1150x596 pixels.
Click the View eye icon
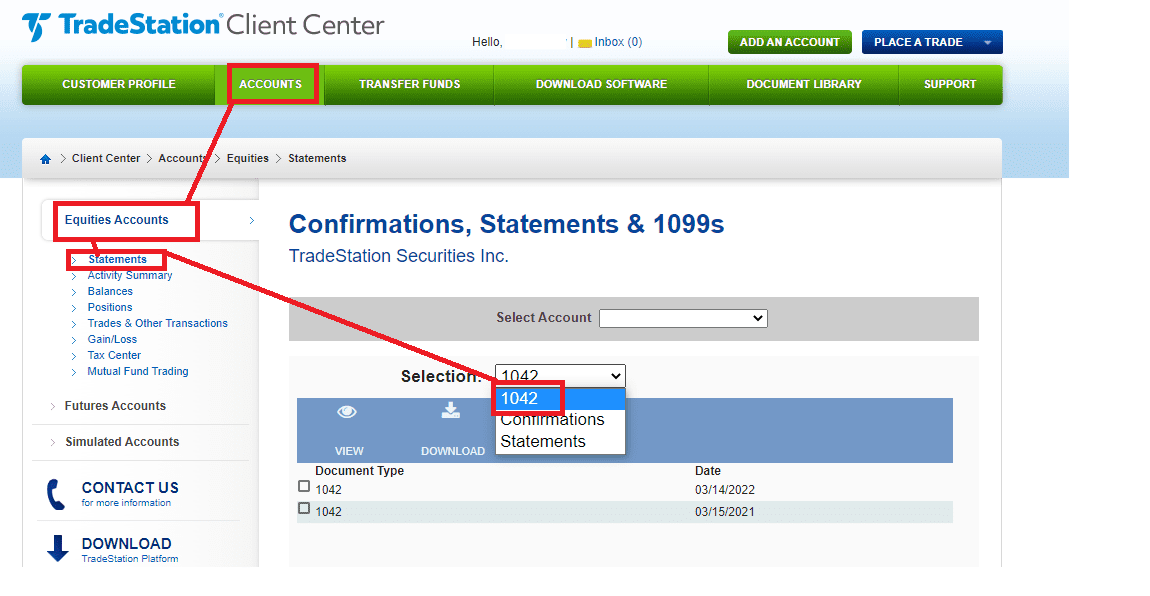point(347,412)
